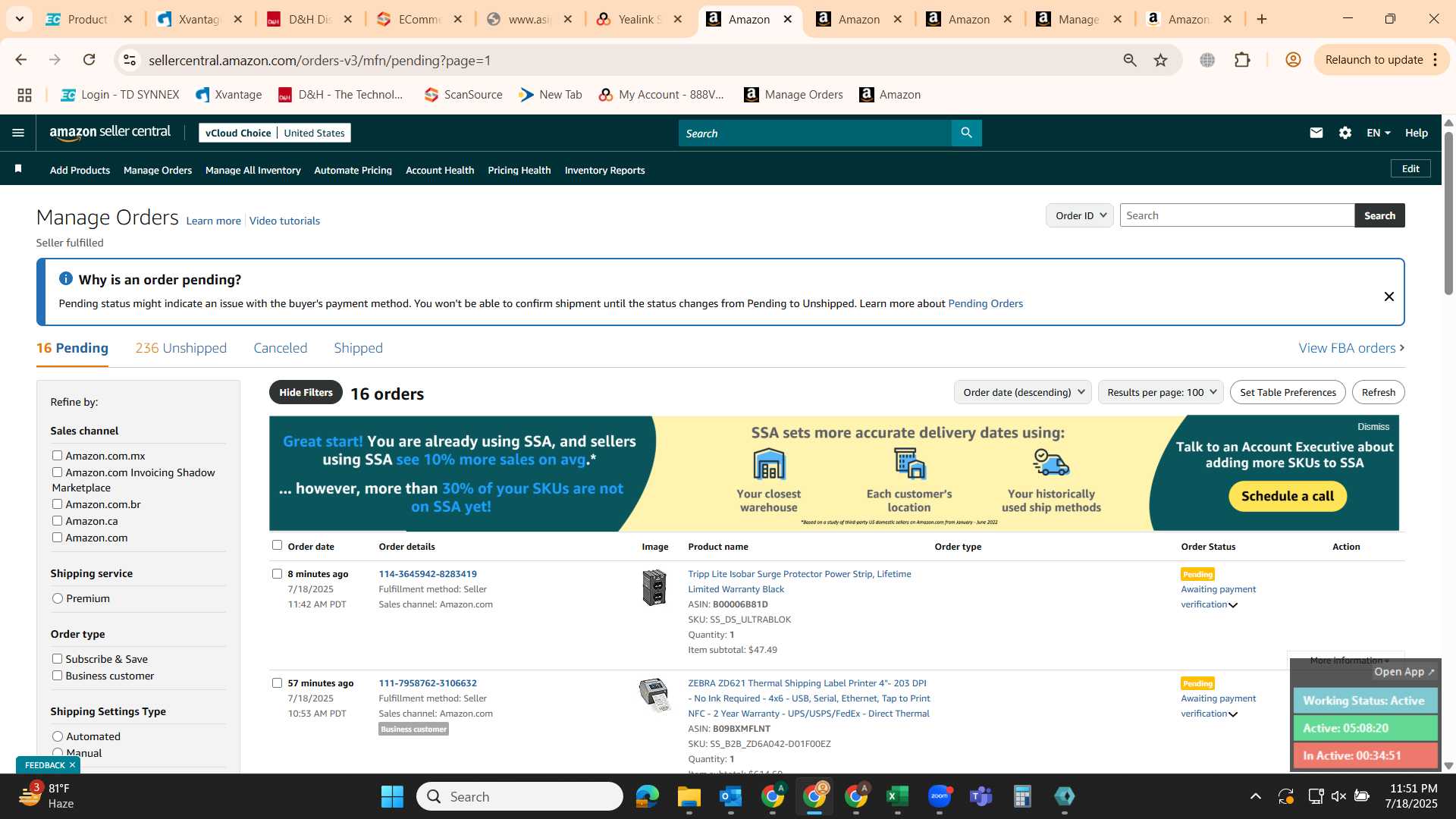Launch Microsoft Edge from taskbar
The width and height of the screenshot is (1456, 819).
647,796
